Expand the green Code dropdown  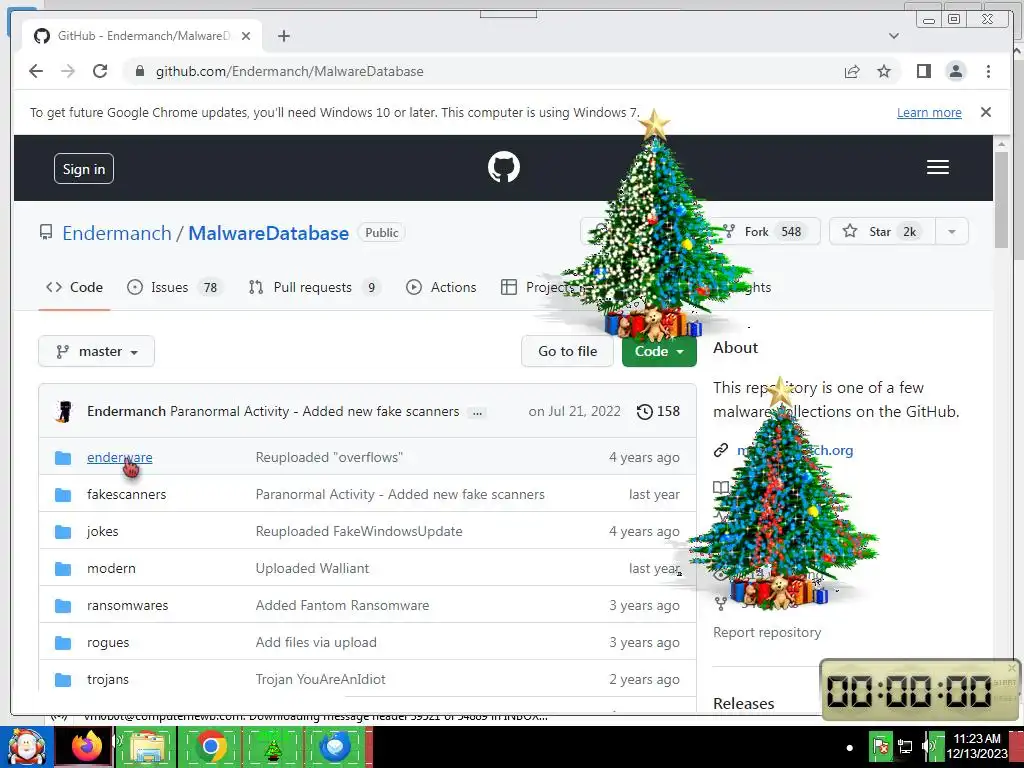659,351
